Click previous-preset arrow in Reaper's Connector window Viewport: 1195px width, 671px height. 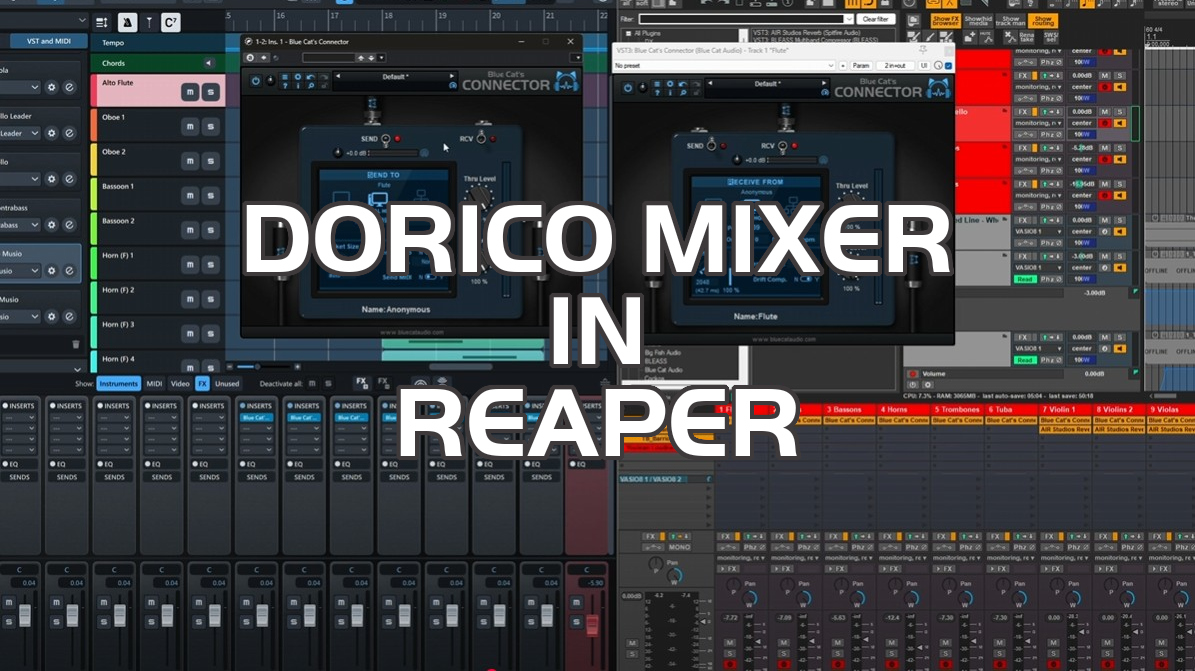click(x=710, y=84)
